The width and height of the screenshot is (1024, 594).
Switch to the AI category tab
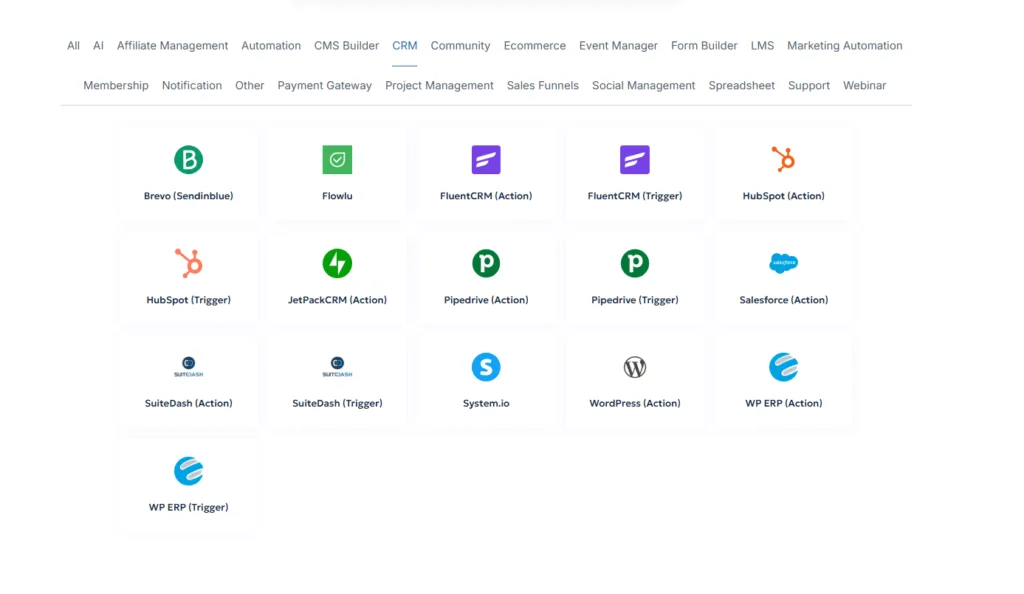coord(98,46)
